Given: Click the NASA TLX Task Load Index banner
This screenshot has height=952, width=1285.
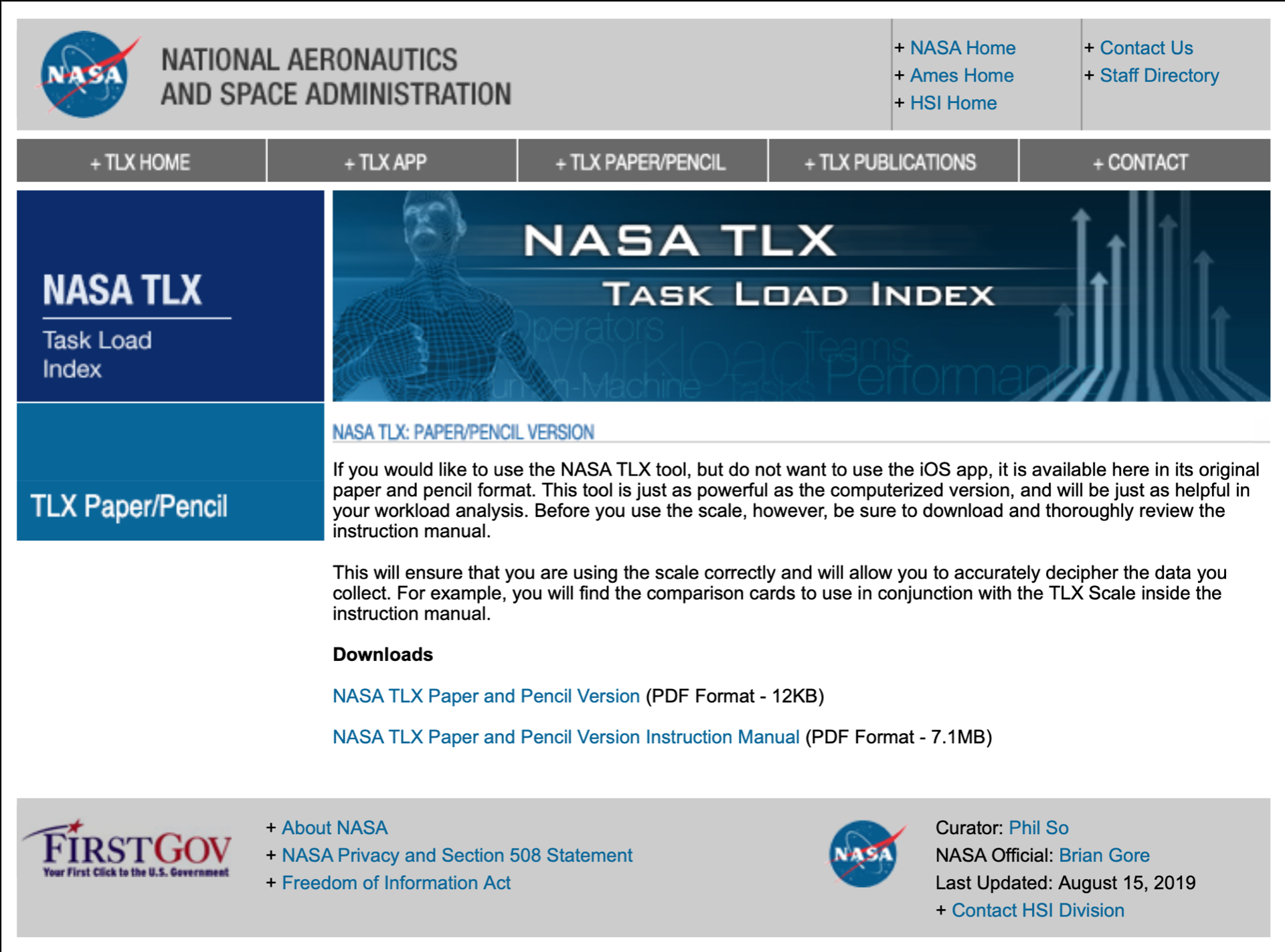Looking at the screenshot, I should tap(801, 296).
